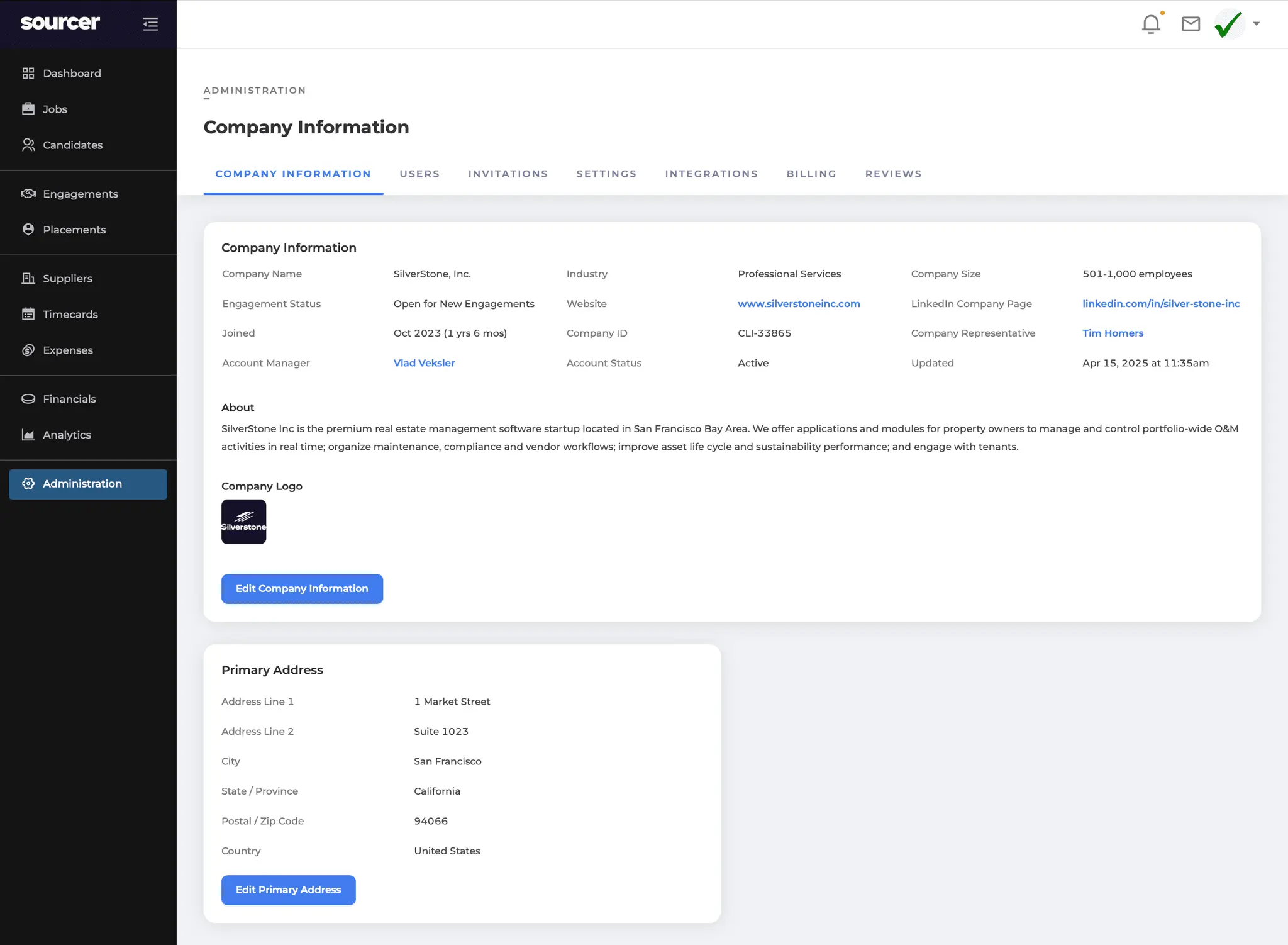
Task: Click updated timestamp Apr 15, 2025
Action: click(x=1145, y=362)
